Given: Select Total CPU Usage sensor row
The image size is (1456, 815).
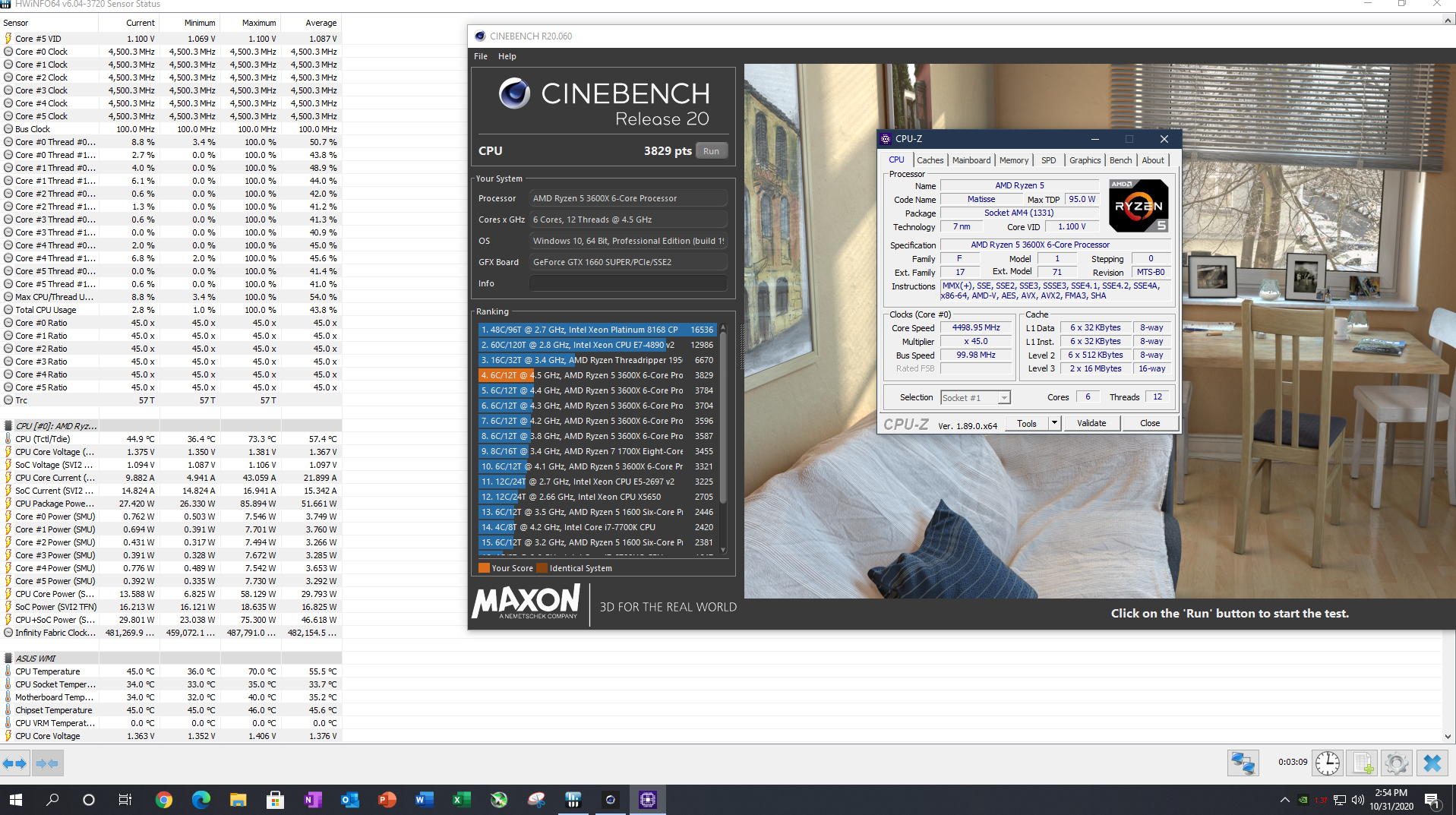Looking at the screenshot, I should tap(171, 310).
